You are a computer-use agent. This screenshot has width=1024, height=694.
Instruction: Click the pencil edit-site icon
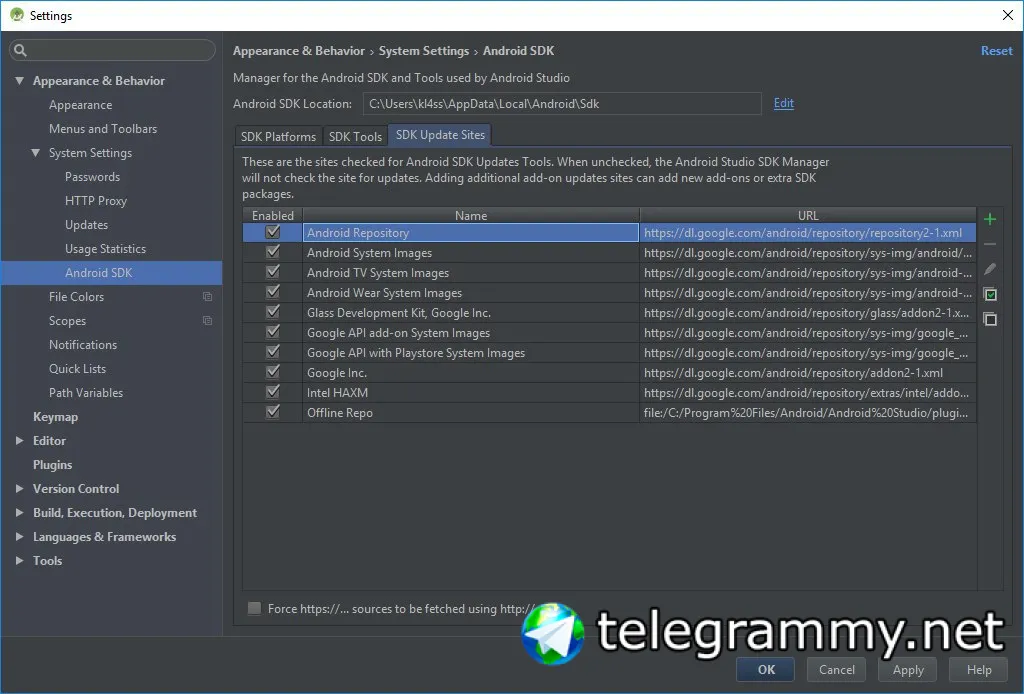(990, 269)
